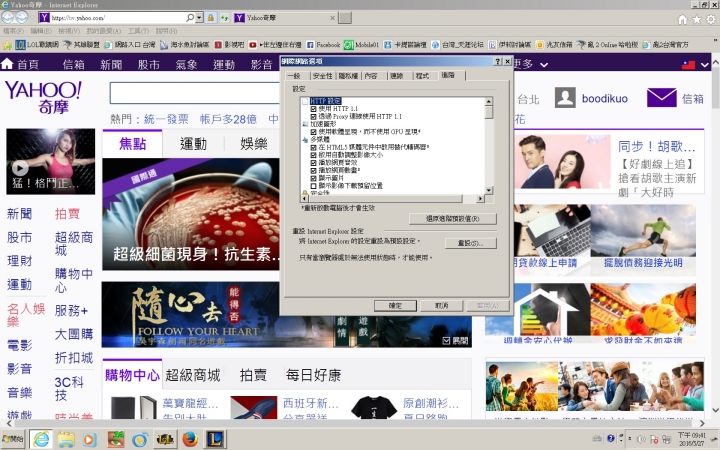Click the add-to-favorites star on favorites bar
The height and width of the screenshot is (450, 720).
pyautogui.click(x=7, y=45)
